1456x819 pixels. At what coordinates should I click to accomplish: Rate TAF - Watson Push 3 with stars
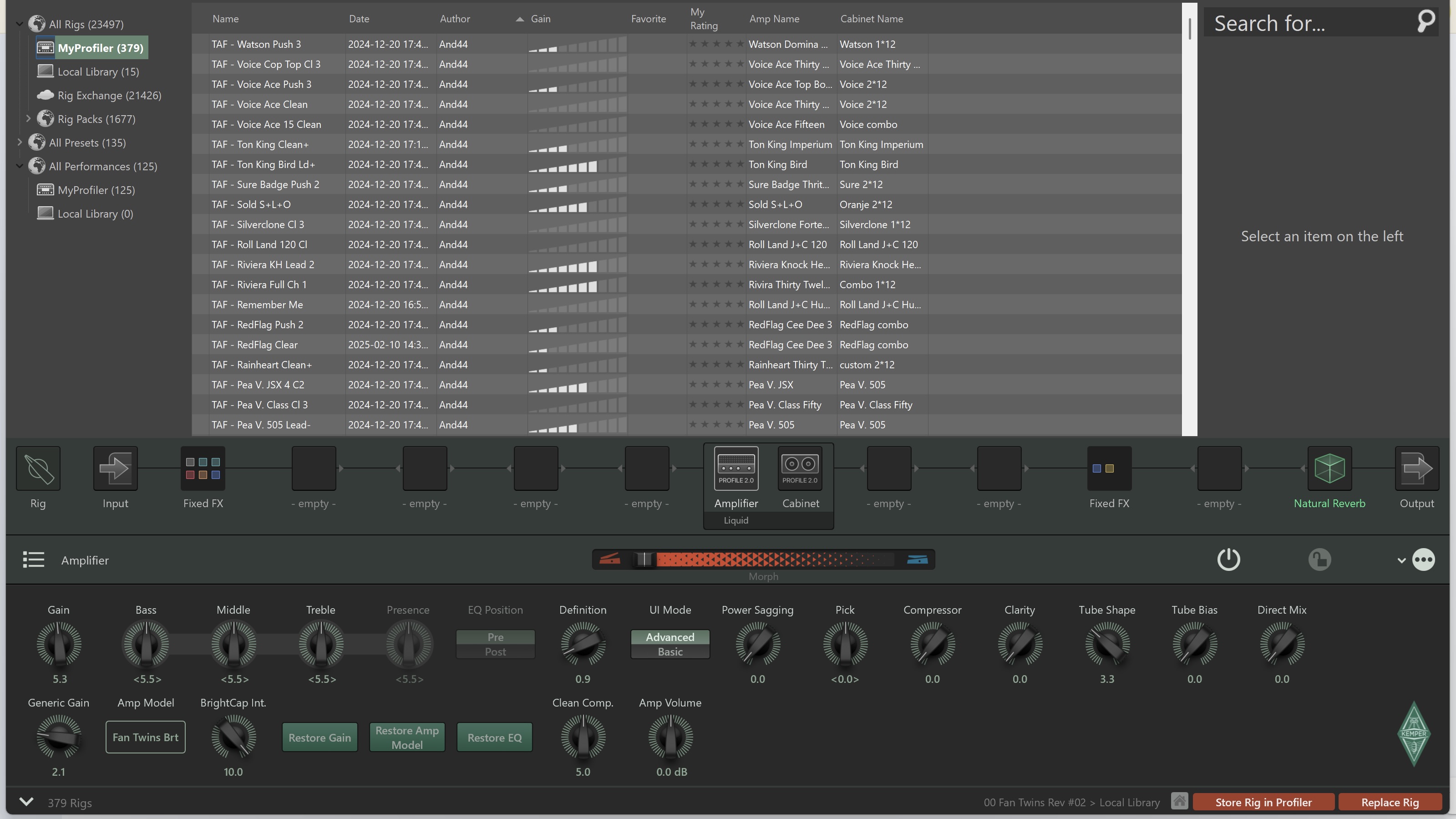(x=716, y=44)
